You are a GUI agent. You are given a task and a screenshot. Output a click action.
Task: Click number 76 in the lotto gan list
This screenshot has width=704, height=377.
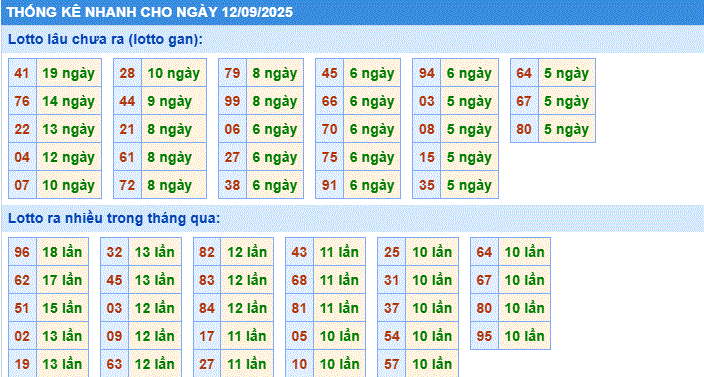[22, 101]
